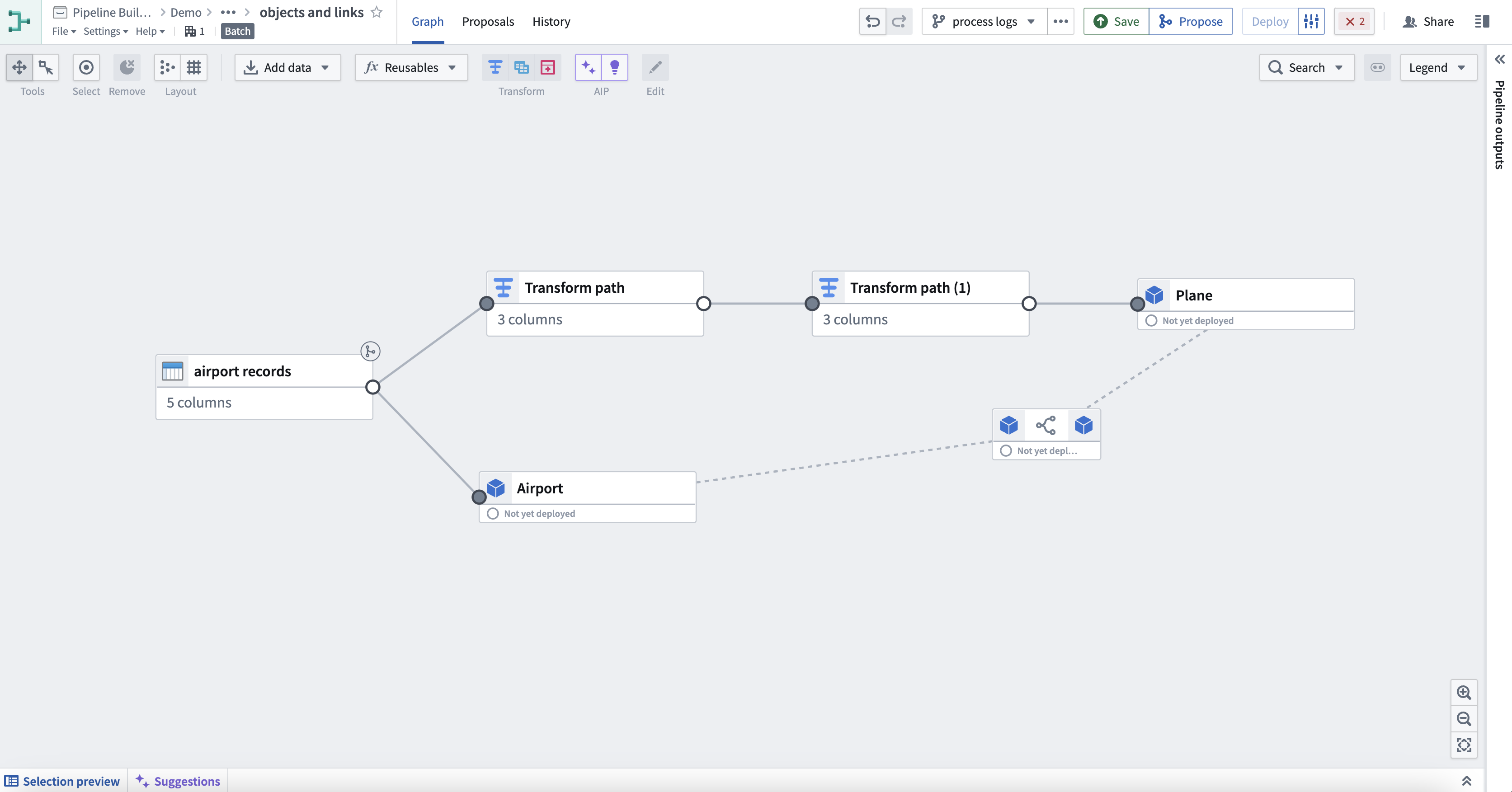Open the File menu
Viewport: 1512px width, 792px height.
click(64, 31)
